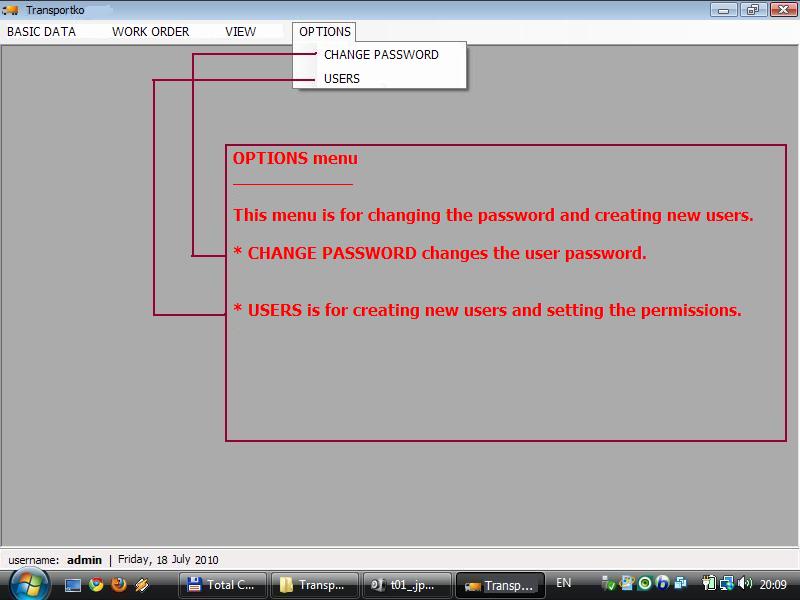
Task: Click the taskbar clock showing 20:09
Action: coord(773,584)
